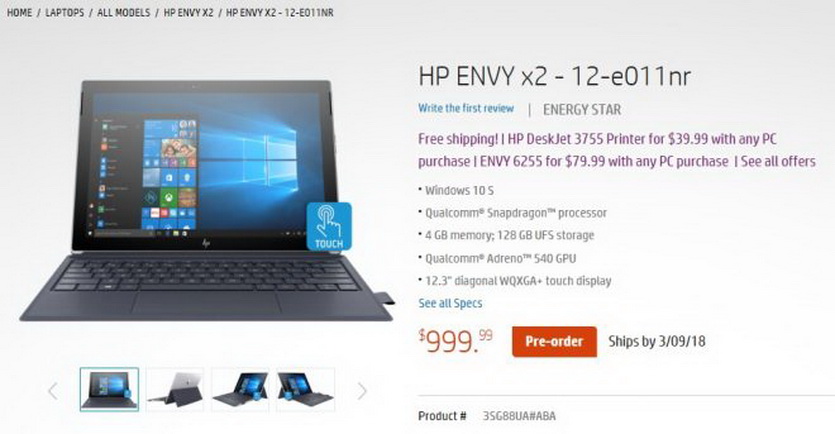Image resolution: width=835 pixels, height=434 pixels.
Task: Click the Pre-order button
Action: pos(554,341)
